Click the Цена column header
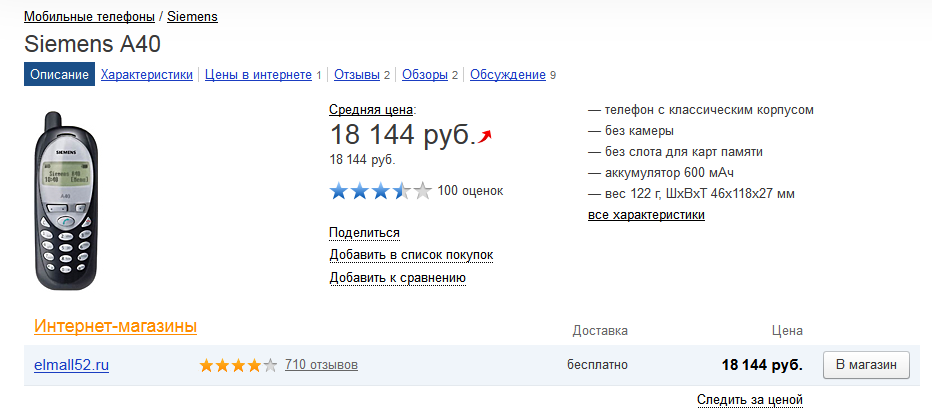The width and height of the screenshot is (932, 416). click(787, 330)
